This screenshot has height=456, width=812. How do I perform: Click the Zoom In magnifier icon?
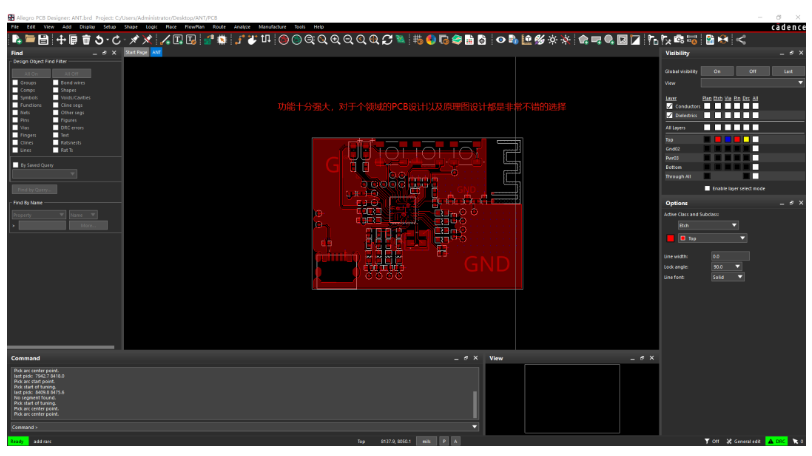336,40
